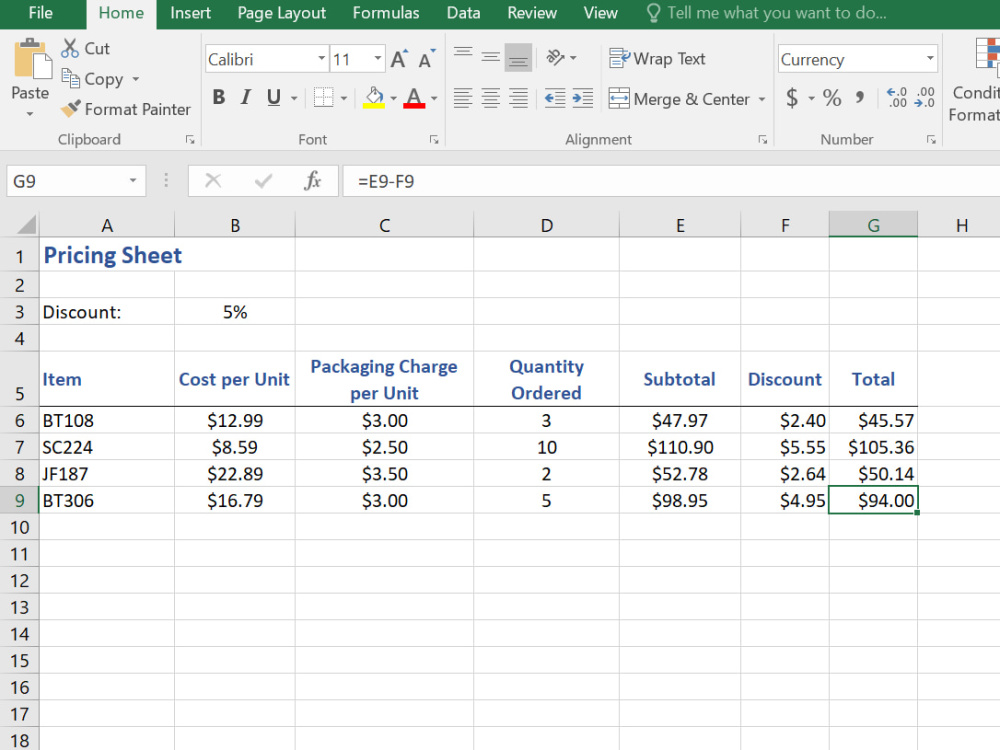Increase indent
This screenshot has height=750, width=1000.
pos(582,98)
